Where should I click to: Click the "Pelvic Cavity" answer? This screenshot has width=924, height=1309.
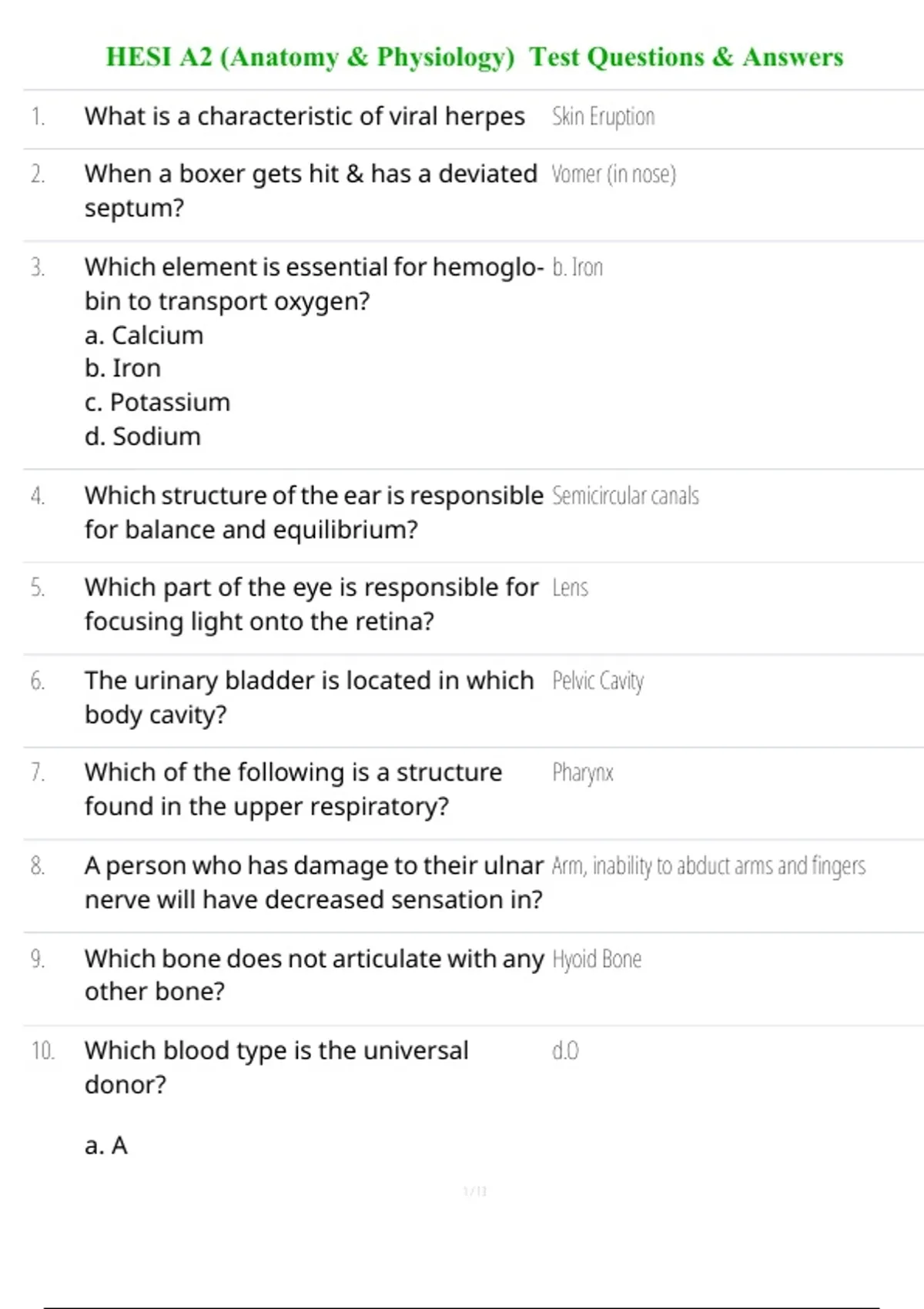point(598,681)
